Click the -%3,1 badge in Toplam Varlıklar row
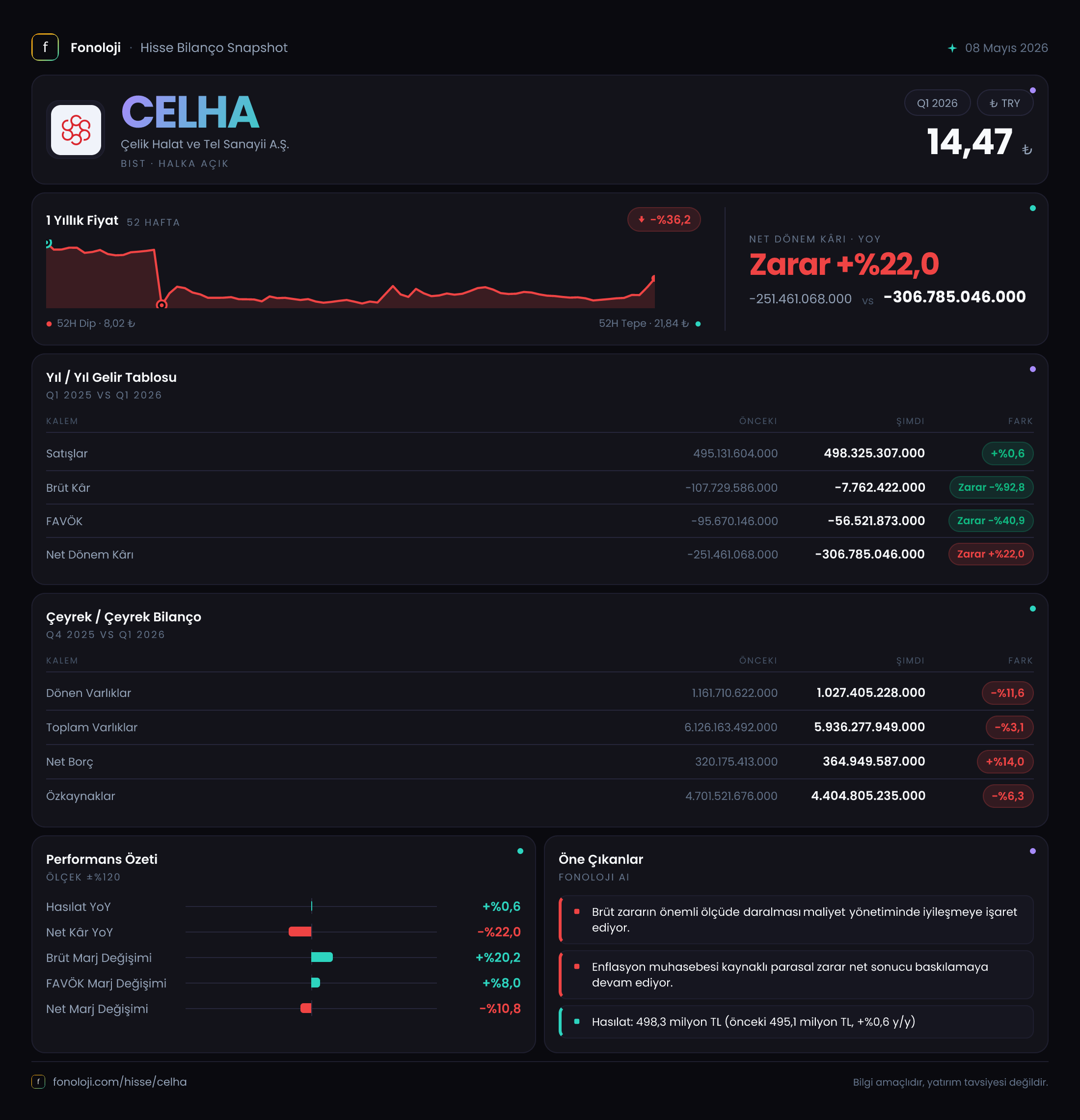Image resolution: width=1080 pixels, height=1120 pixels. click(x=1009, y=727)
